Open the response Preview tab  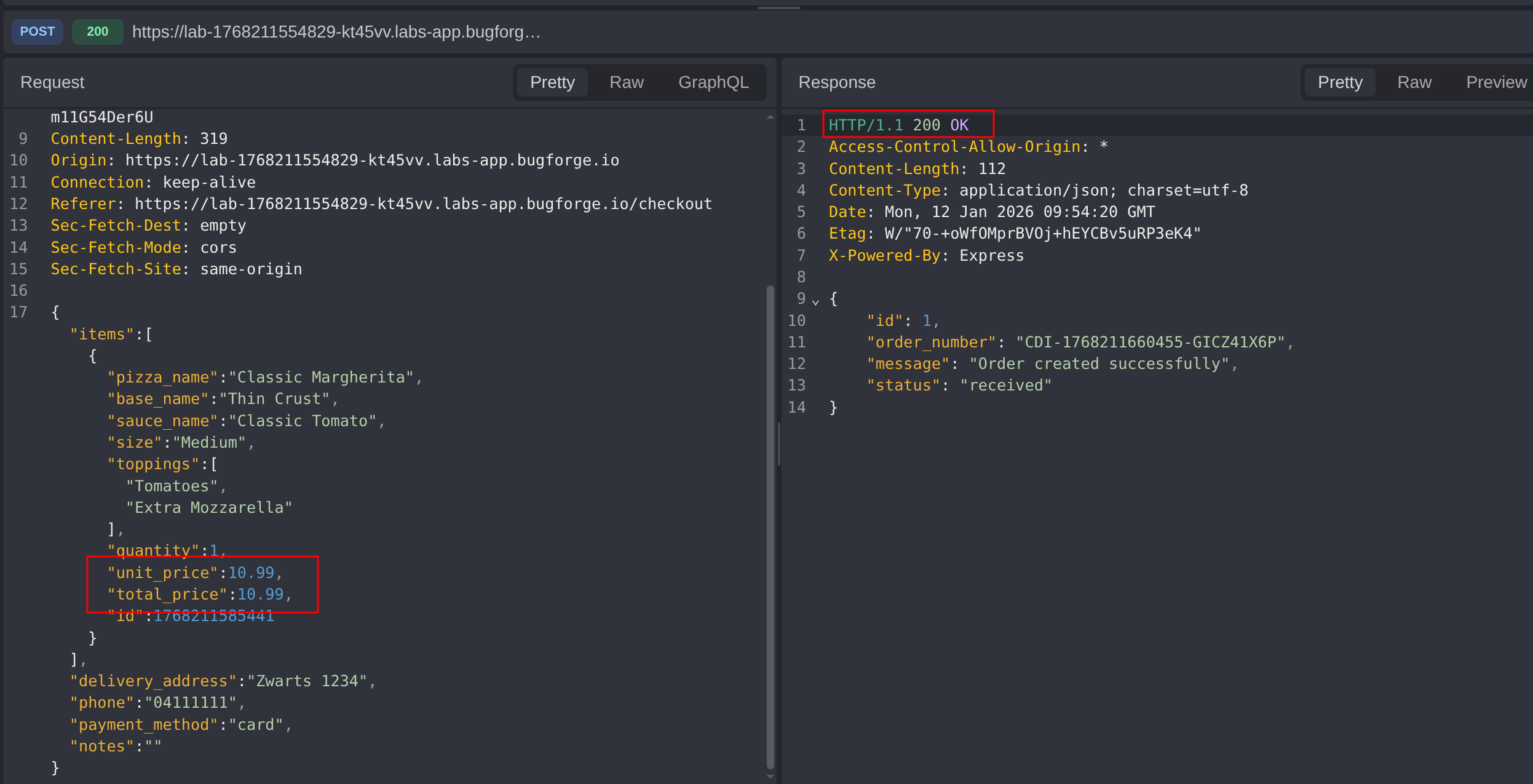coord(1495,82)
